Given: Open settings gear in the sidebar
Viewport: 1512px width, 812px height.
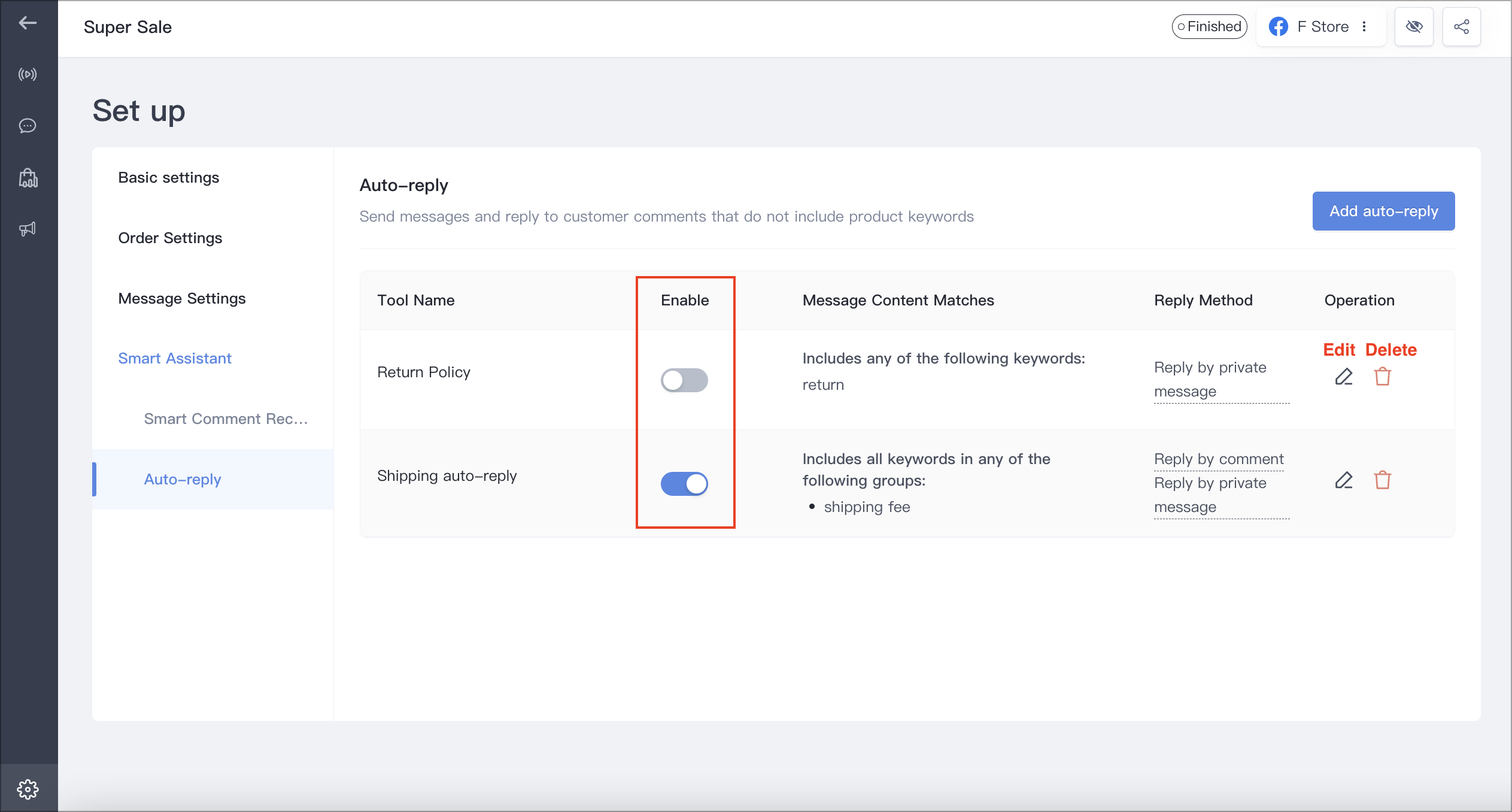Looking at the screenshot, I should (28, 789).
